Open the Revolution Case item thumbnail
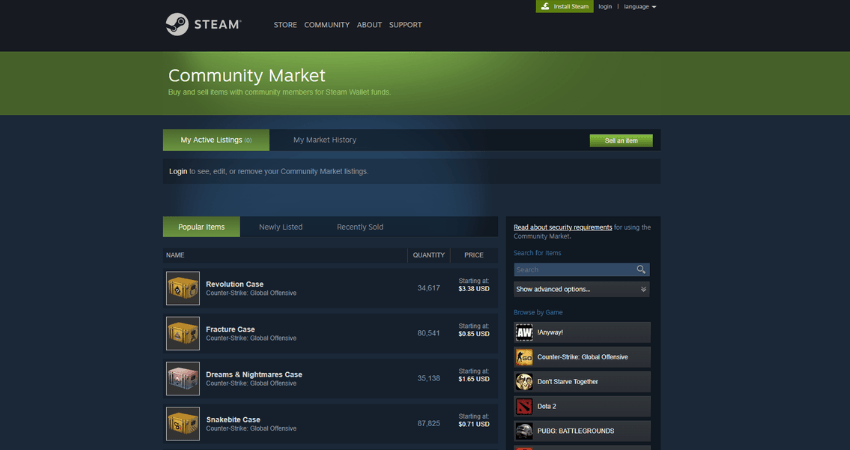The height and width of the screenshot is (450, 850). [x=183, y=288]
